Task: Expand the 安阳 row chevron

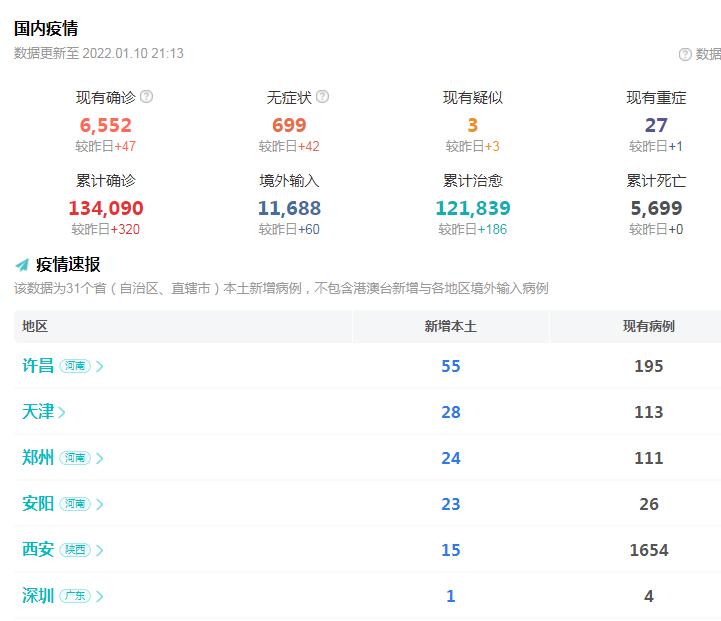Action: tap(99, 504)
